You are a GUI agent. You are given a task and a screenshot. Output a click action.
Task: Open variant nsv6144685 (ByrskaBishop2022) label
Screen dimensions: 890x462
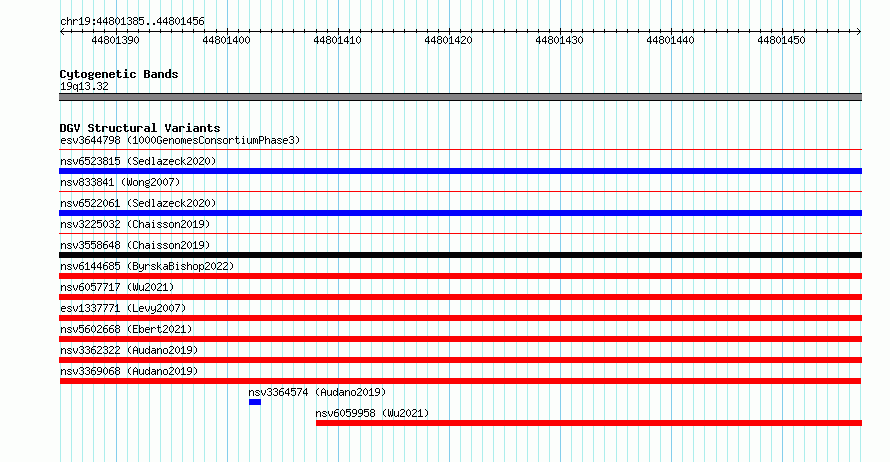[147, 266]
